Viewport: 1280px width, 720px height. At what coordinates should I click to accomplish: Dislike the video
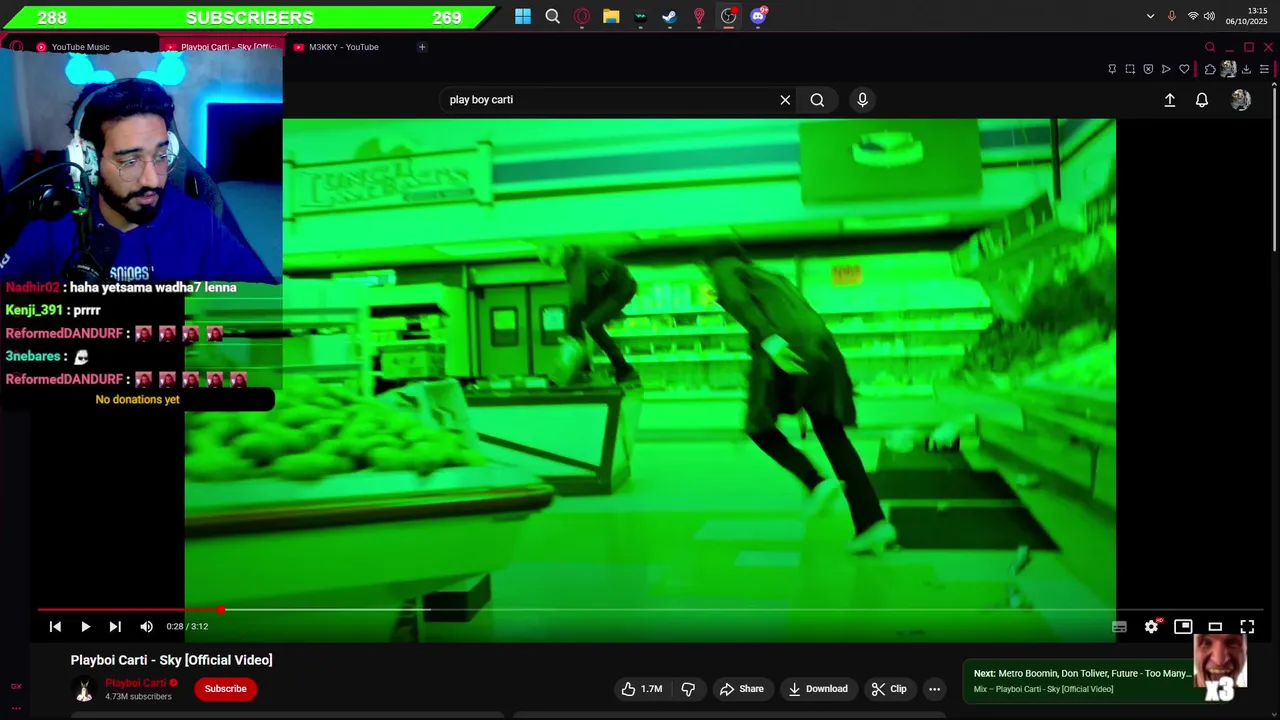point(688,689)
